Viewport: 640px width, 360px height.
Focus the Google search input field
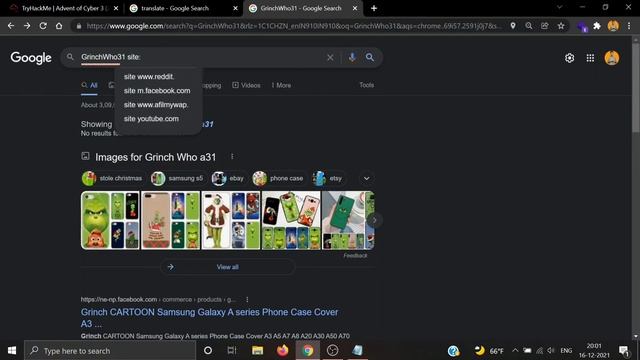[x=200, y=57]
